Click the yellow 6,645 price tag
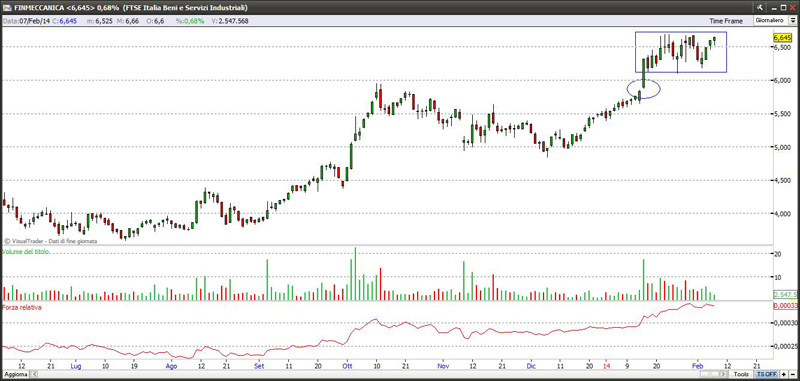The height and width of the screenshot is (381, 800). pyautogui.click(x=782, y=38)
